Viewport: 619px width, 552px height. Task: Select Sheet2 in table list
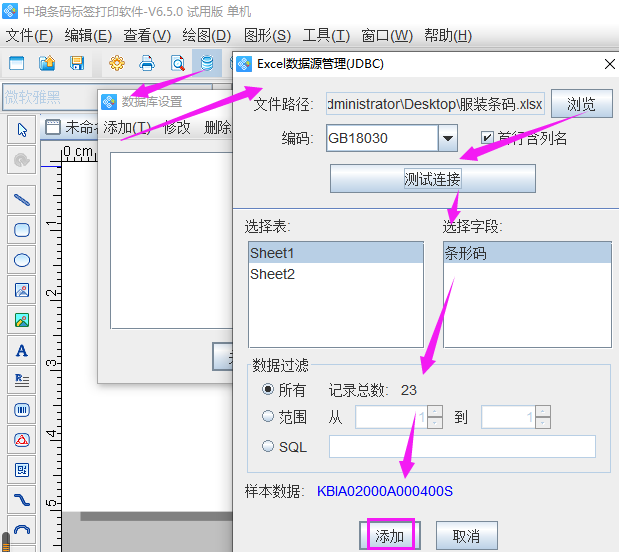tap(336, 274)
